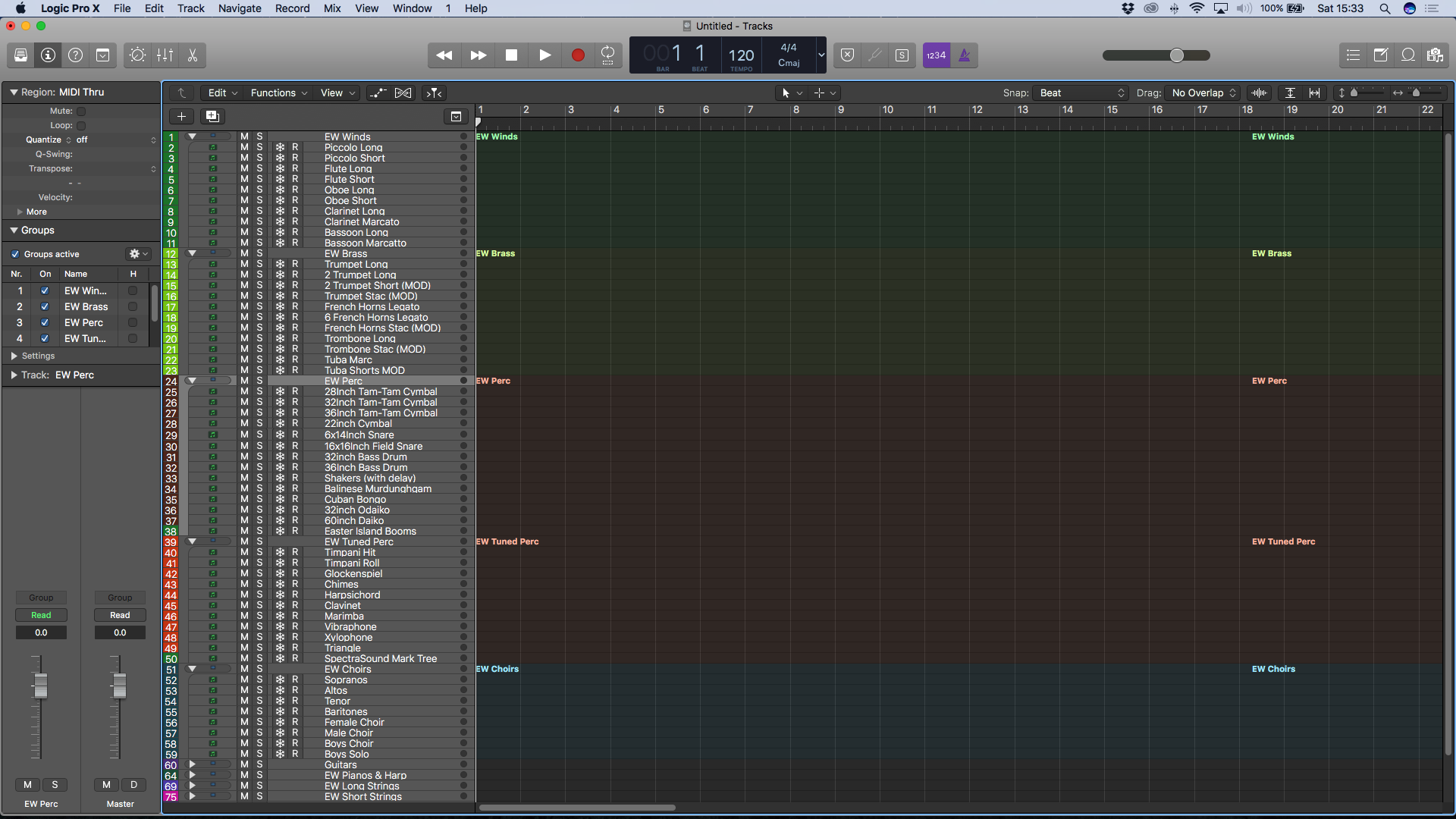Click the Fast Forward transport button
This screenshot has width=1456, height=819.
(478, 55)
